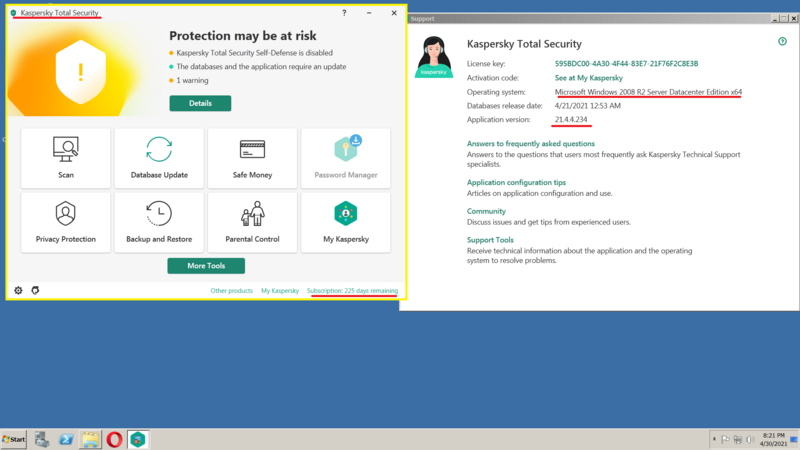
Task: Click application version 21.4.4.234
Action: [x=571, y=119]
